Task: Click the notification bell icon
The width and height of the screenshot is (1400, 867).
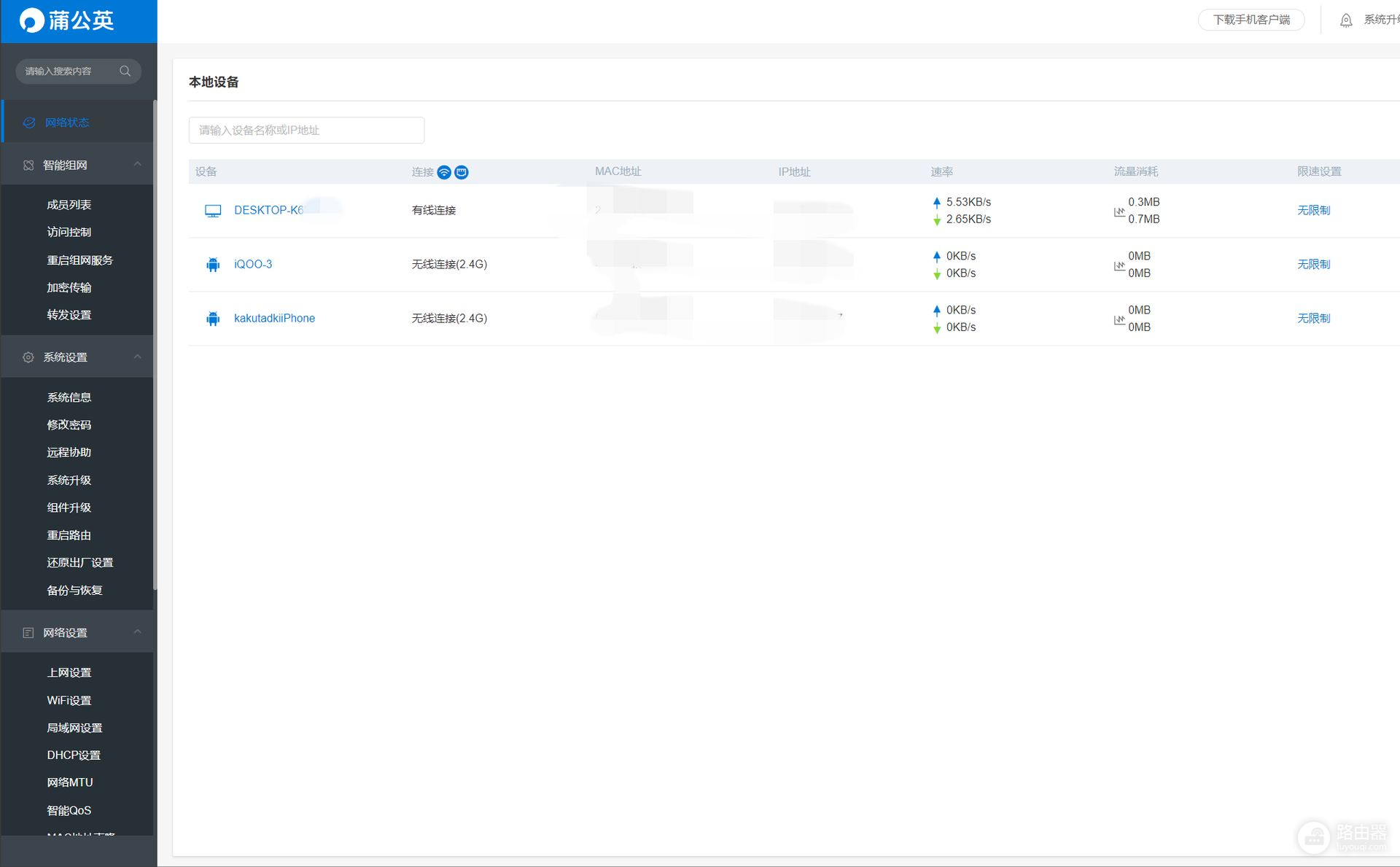Action: [x=1346, y=20]
